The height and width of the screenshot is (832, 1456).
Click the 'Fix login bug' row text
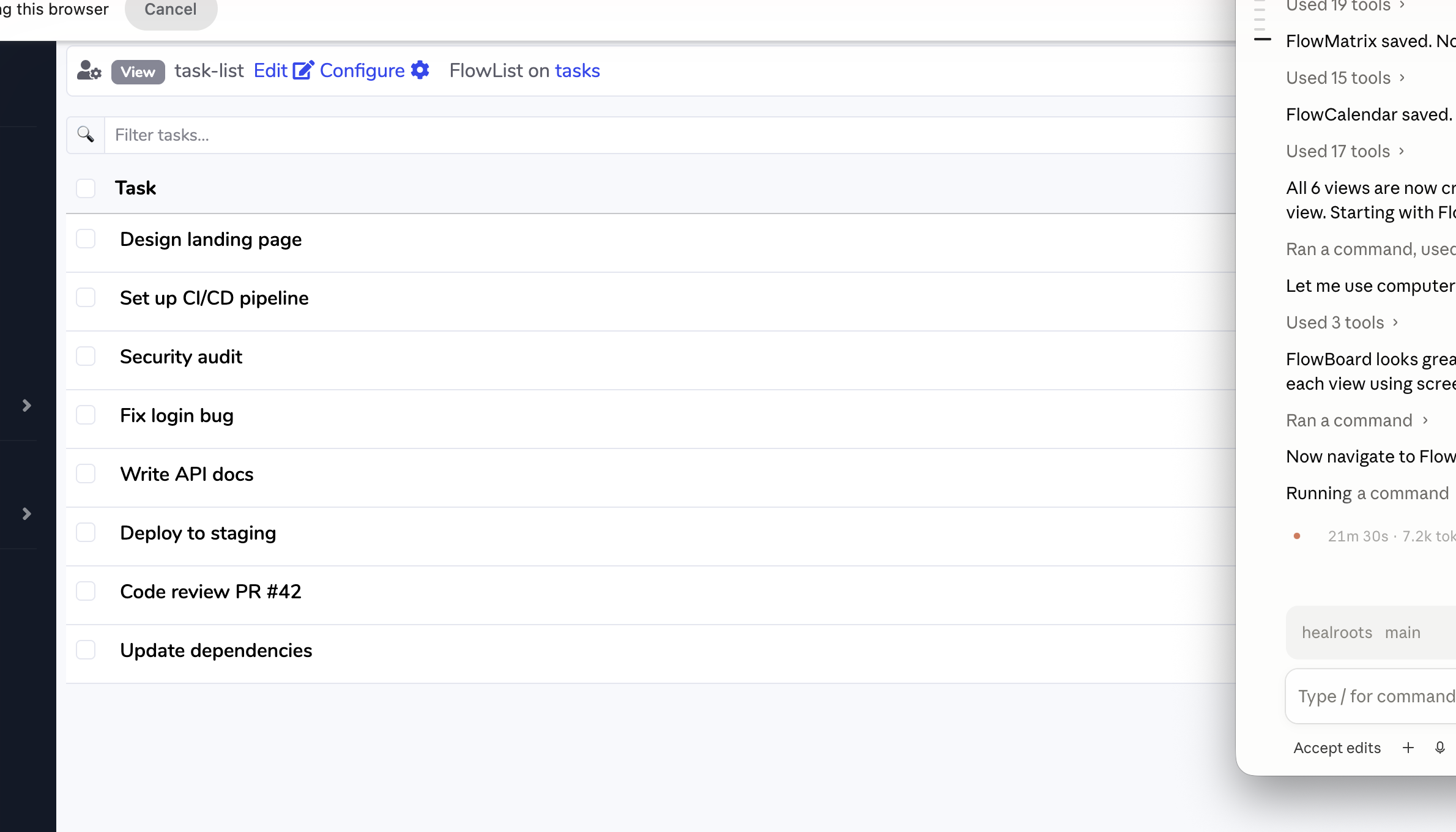[x=177, y=415]
